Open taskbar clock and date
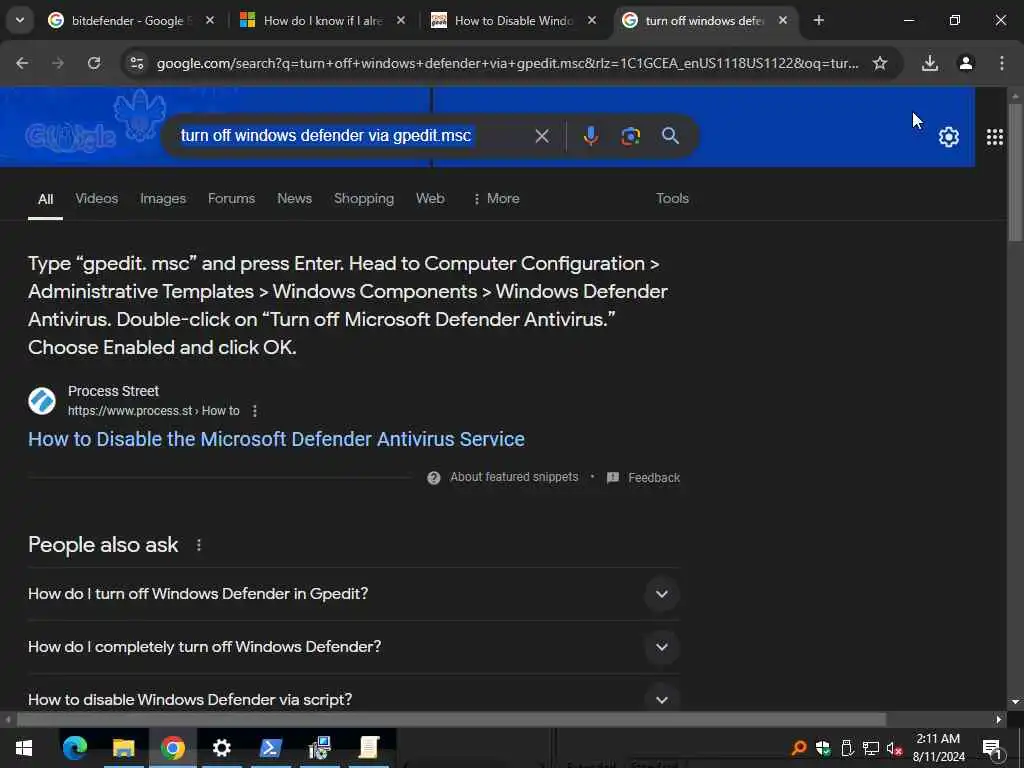This screenshot has width=1024, height=768. [938, 748]
